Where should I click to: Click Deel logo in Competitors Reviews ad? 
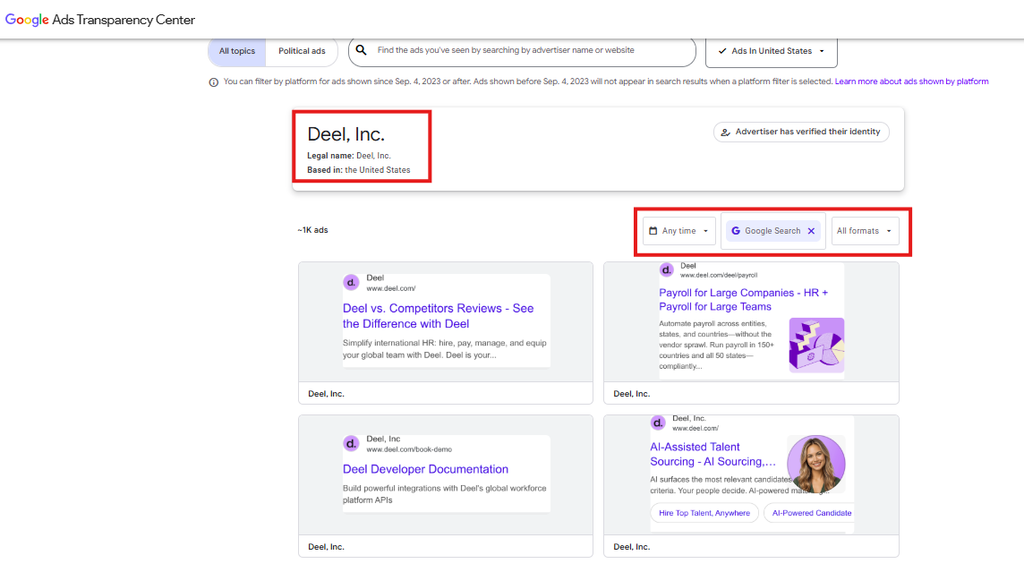click(351, 283)
